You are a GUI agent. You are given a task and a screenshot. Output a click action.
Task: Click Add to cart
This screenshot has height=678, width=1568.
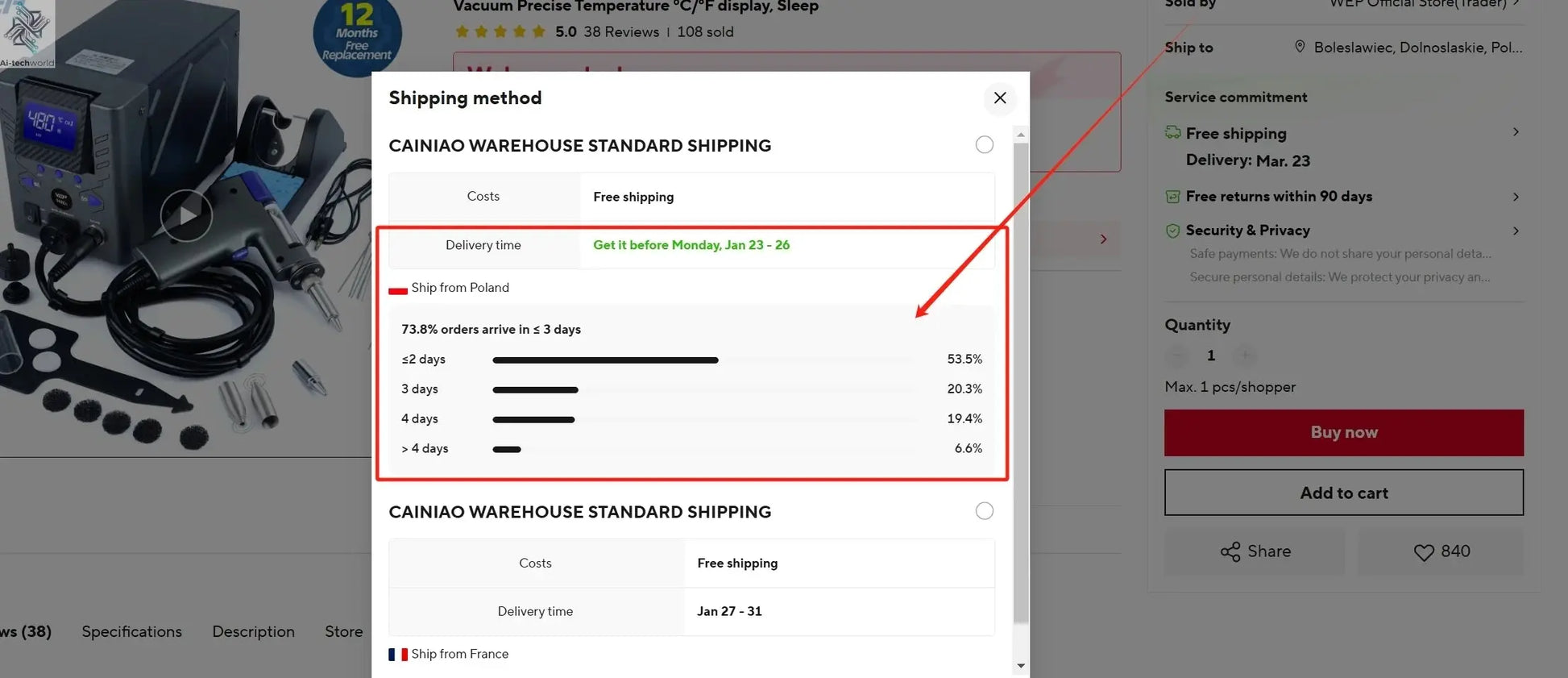[1344, 493]
